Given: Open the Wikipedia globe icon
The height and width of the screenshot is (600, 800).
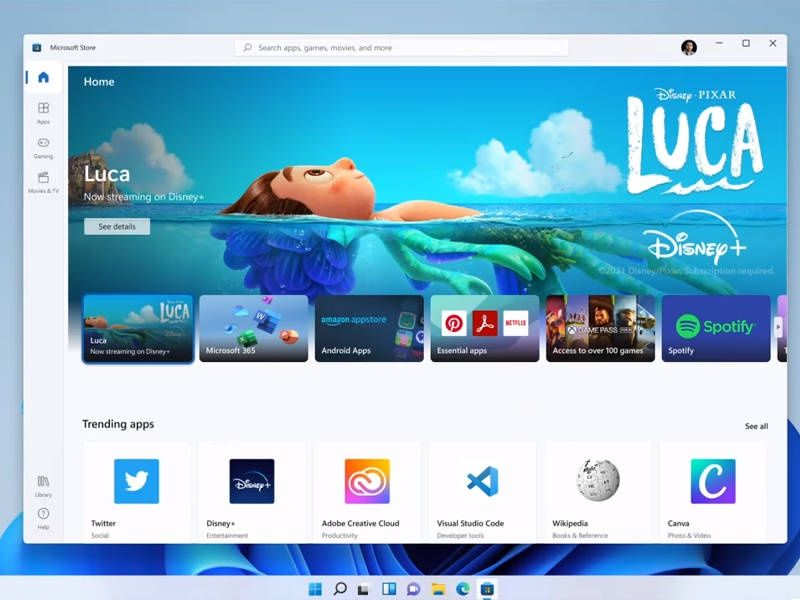Looking at the screenshot, I should pyautogui.click(x=598, y=480).
